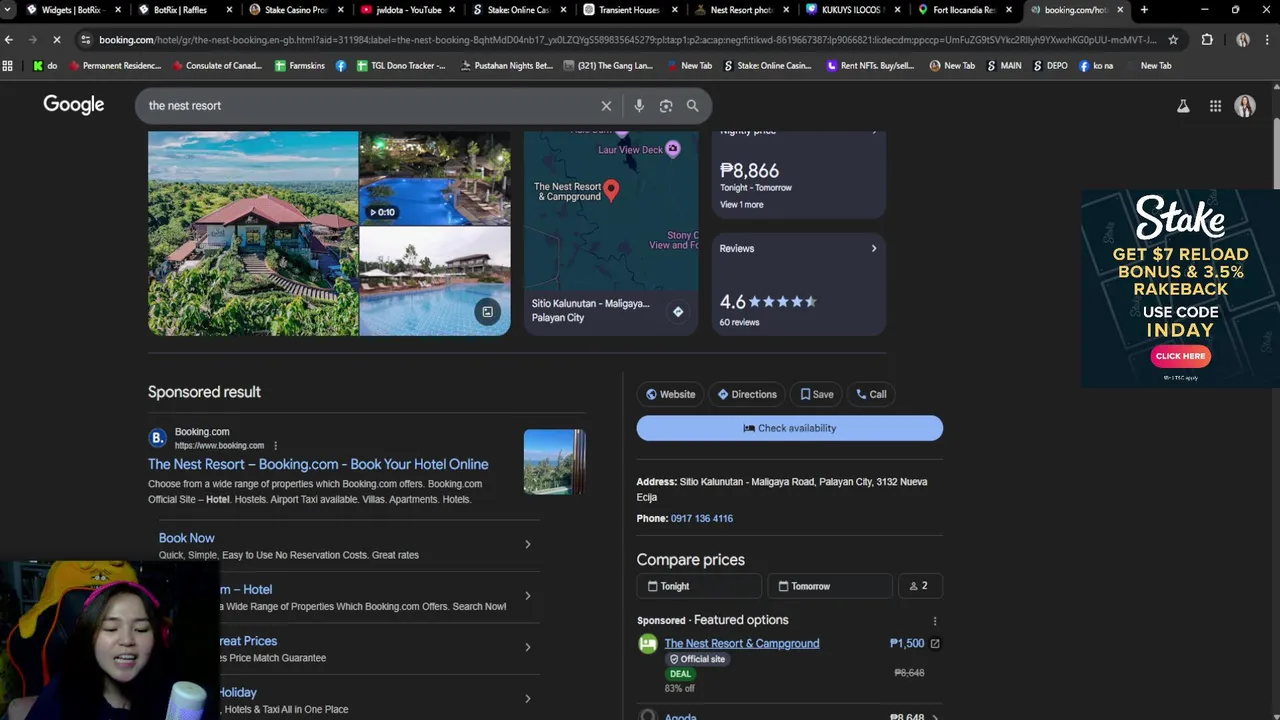This screenshot has width=1280, height=720.
Task: Open the Chrome profile avatar
Action: tap(1242, 40)
